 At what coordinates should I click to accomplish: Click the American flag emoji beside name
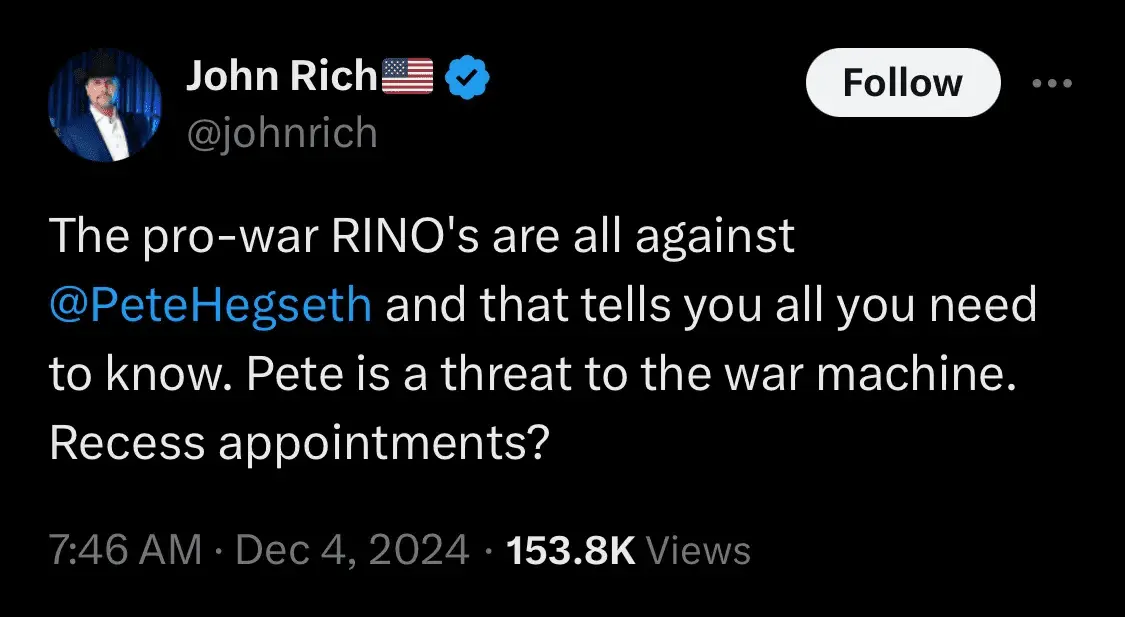408,77
